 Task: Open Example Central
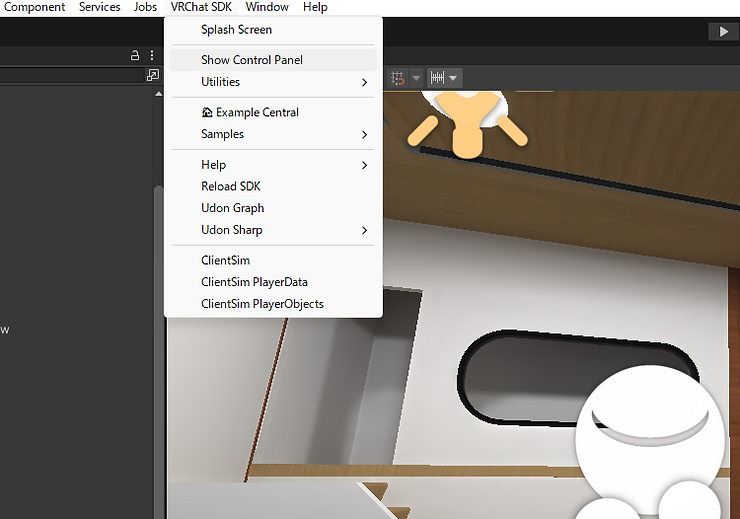[273, 112]
